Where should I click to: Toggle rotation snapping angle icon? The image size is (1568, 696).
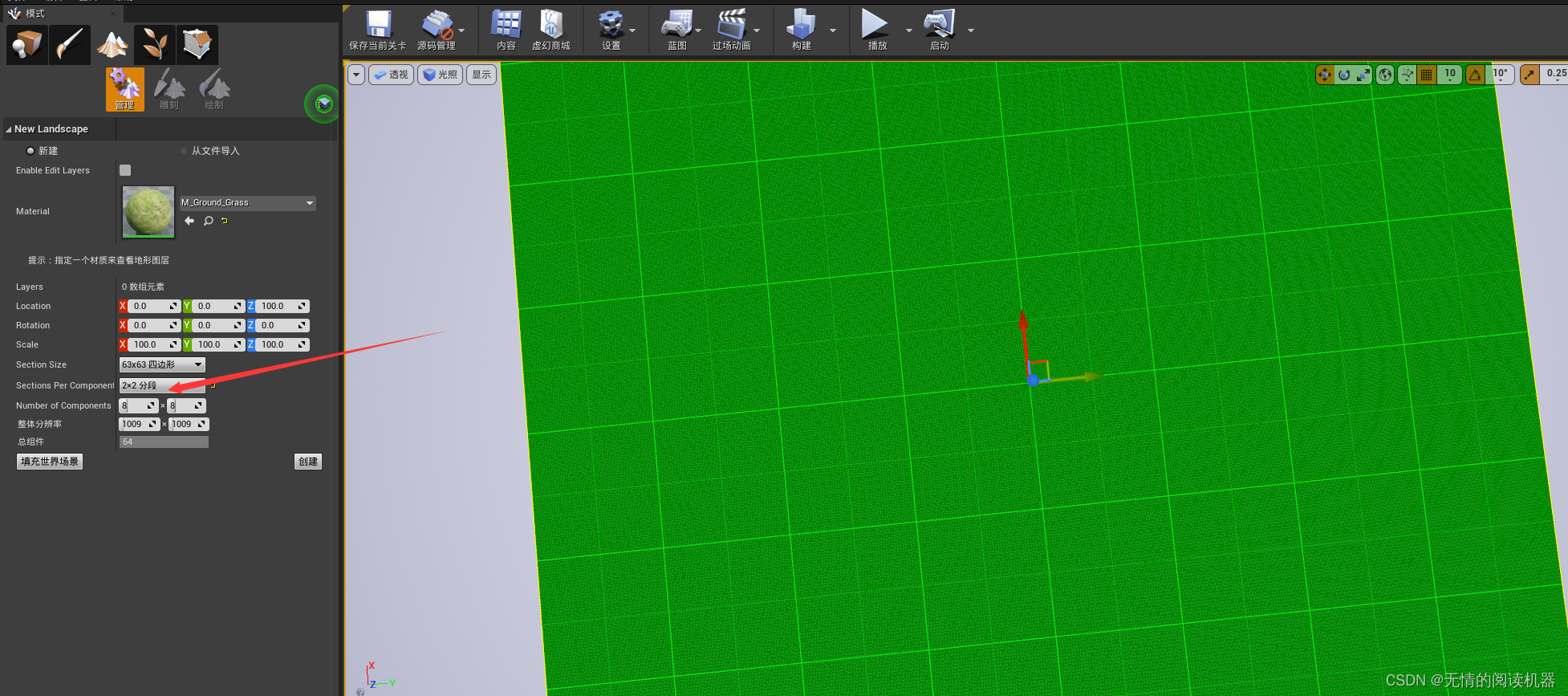point(1475,75)
